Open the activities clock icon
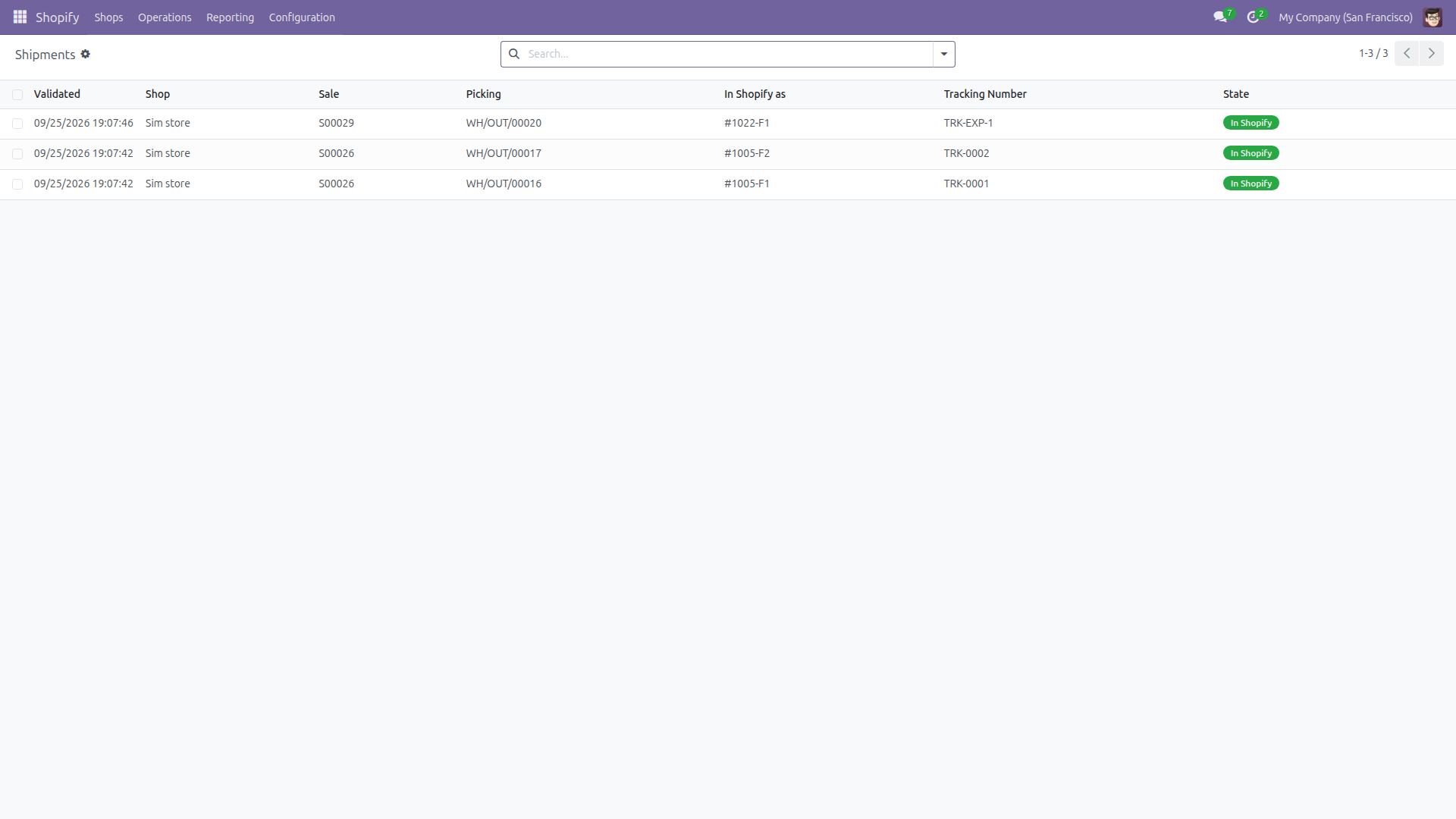This screenshot has width=1456, height=819. [1254, 17]
